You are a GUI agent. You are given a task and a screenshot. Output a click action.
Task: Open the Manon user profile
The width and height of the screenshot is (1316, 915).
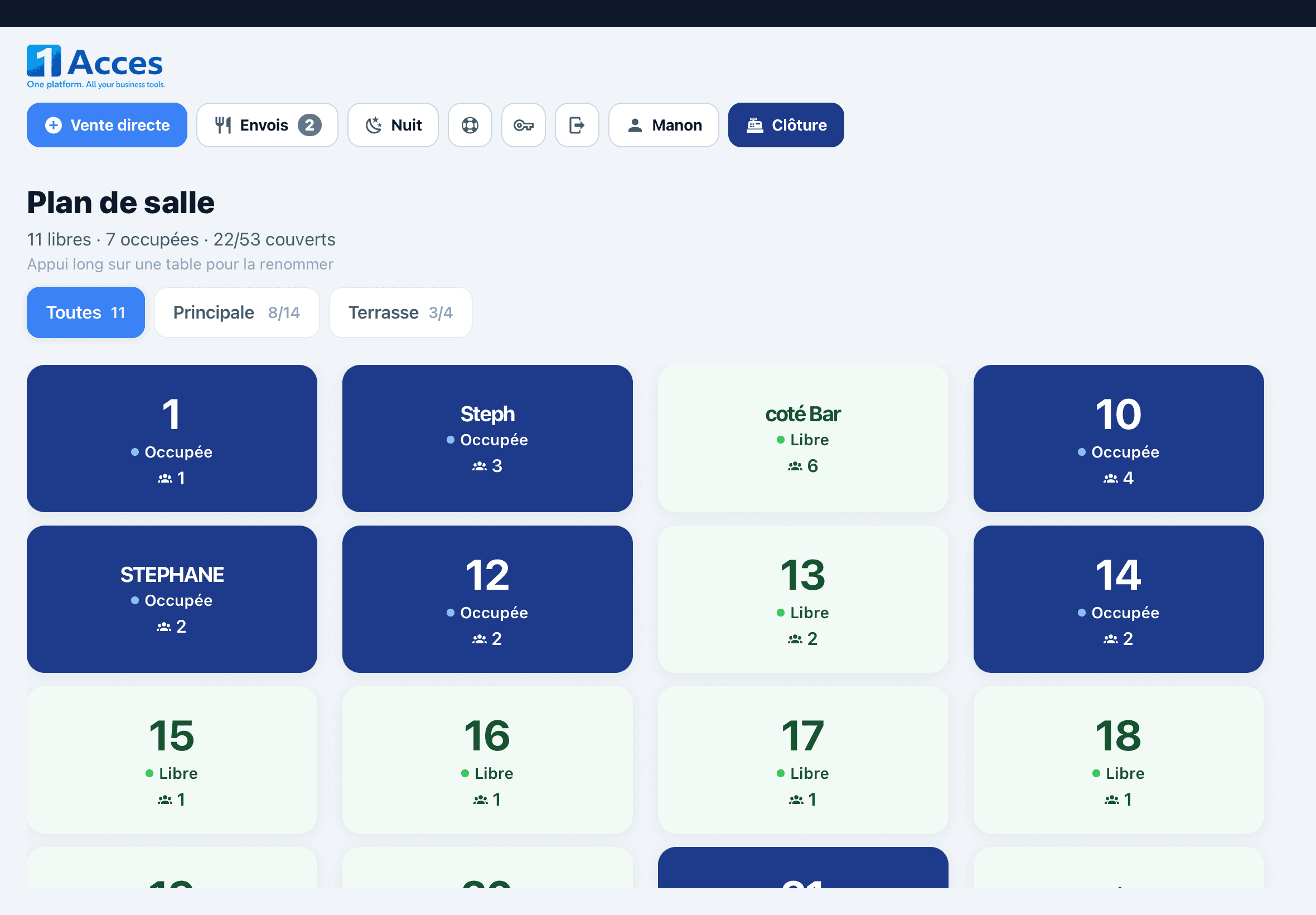[x=664, y=125]
